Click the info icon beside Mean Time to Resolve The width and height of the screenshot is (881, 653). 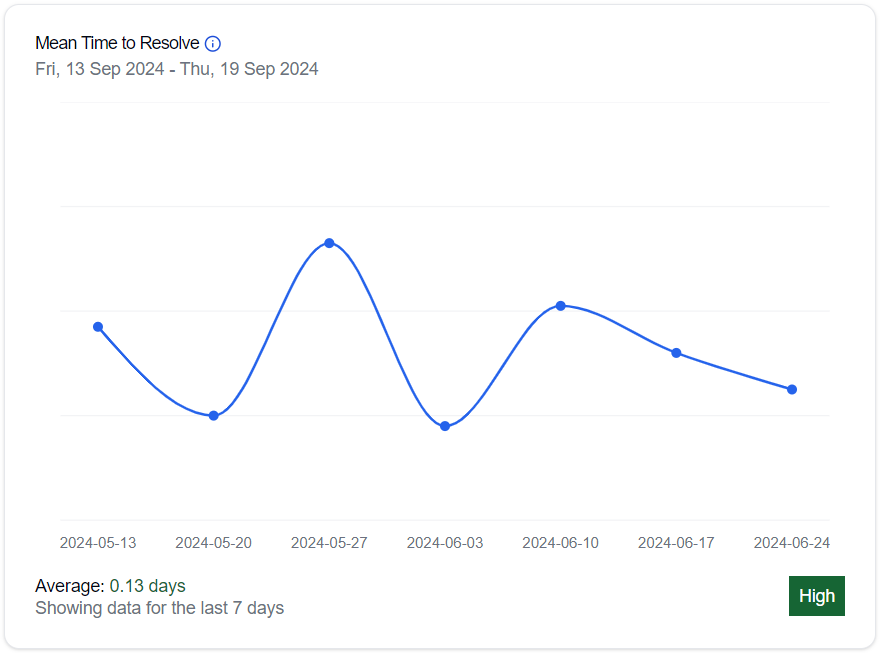(213, 44)
